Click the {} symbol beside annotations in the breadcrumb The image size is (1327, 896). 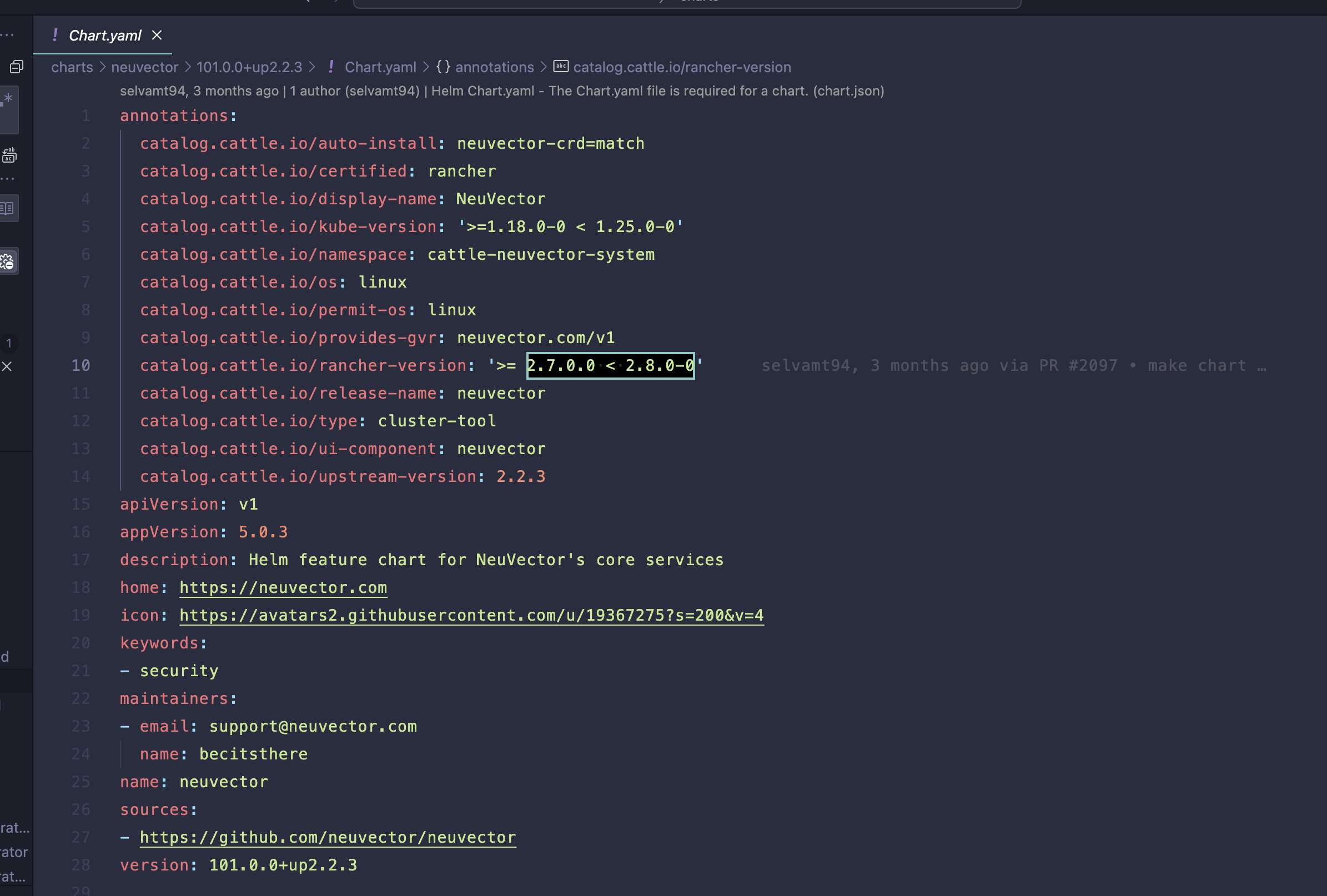point(443,67)
